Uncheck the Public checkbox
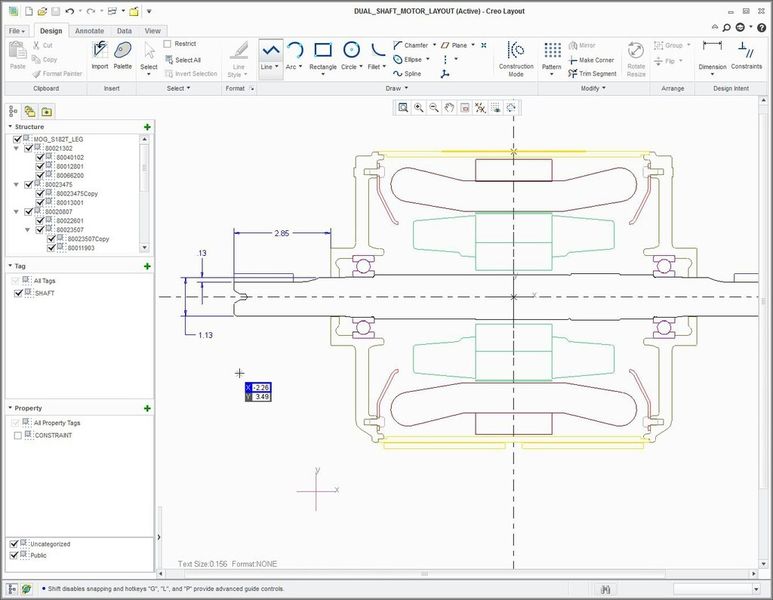 coord(14,555)
